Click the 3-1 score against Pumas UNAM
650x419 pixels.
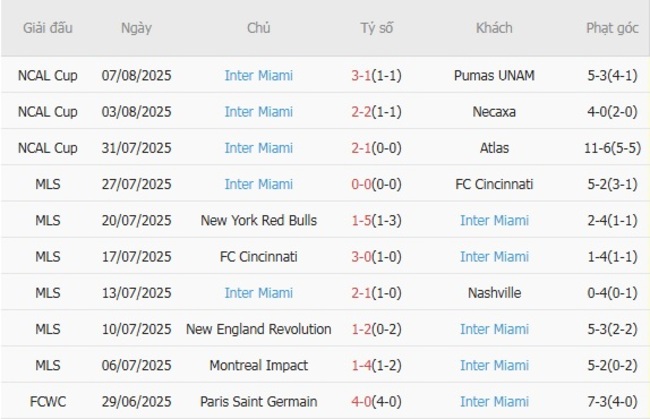coord(364,76)
